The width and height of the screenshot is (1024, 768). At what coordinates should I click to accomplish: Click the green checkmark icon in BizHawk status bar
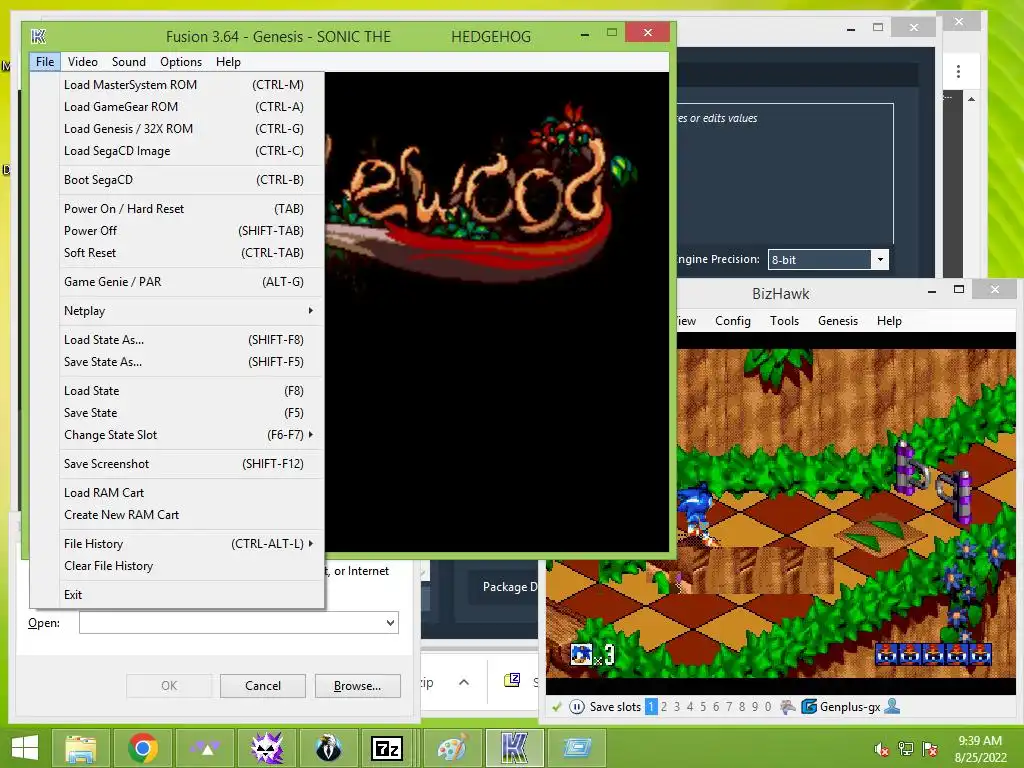coord(556,707)
